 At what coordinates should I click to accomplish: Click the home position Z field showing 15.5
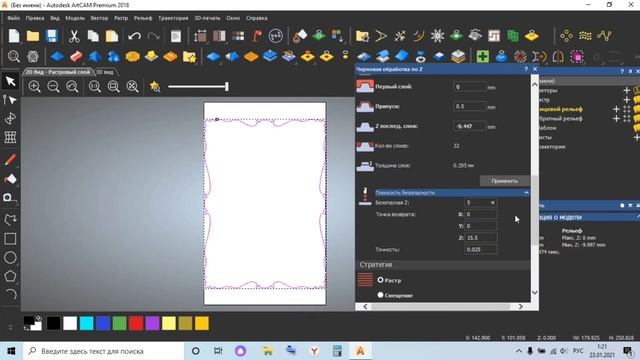pyautogui.click(x=481, y=238)
